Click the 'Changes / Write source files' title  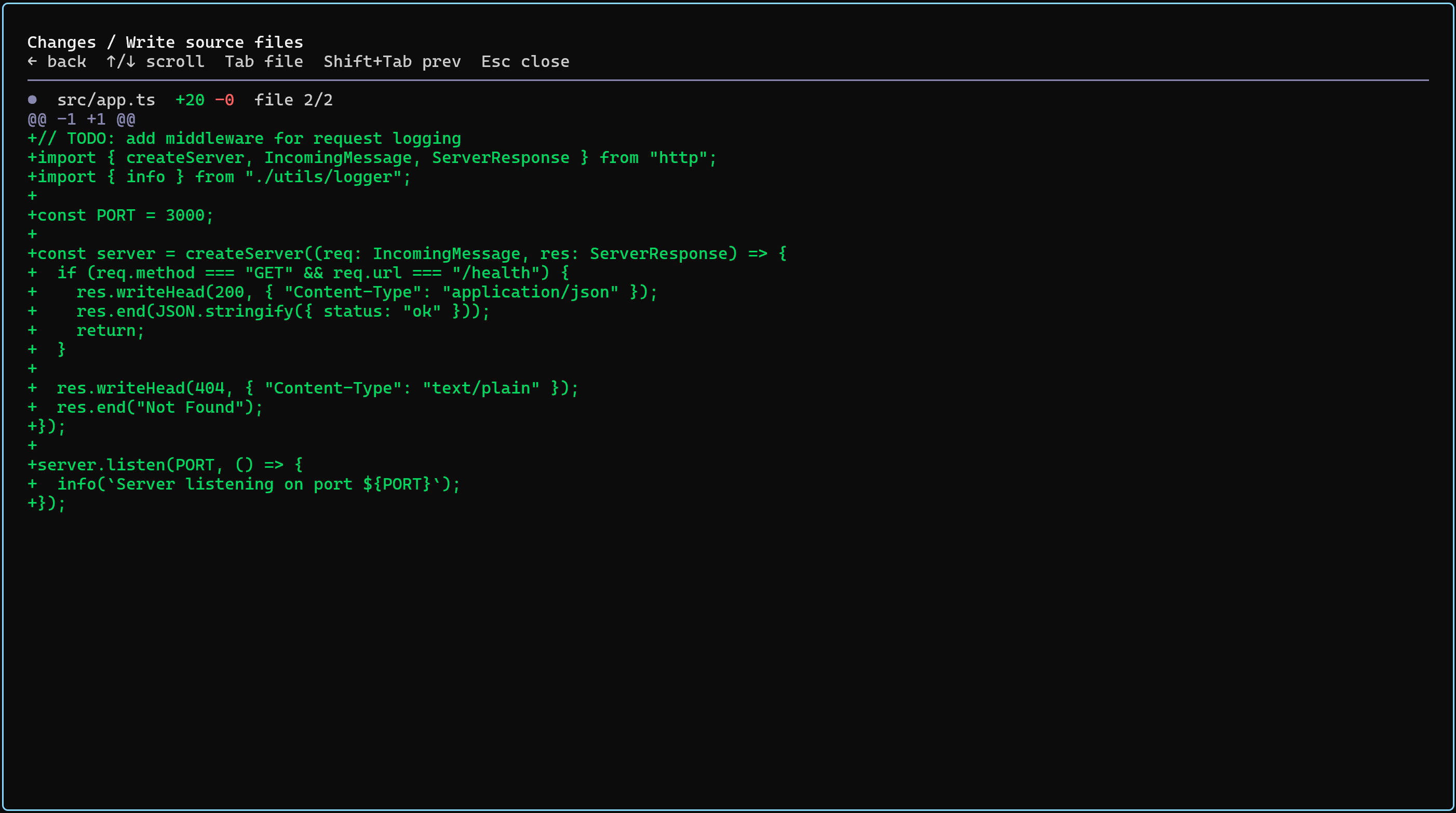[x=165, y=43]
